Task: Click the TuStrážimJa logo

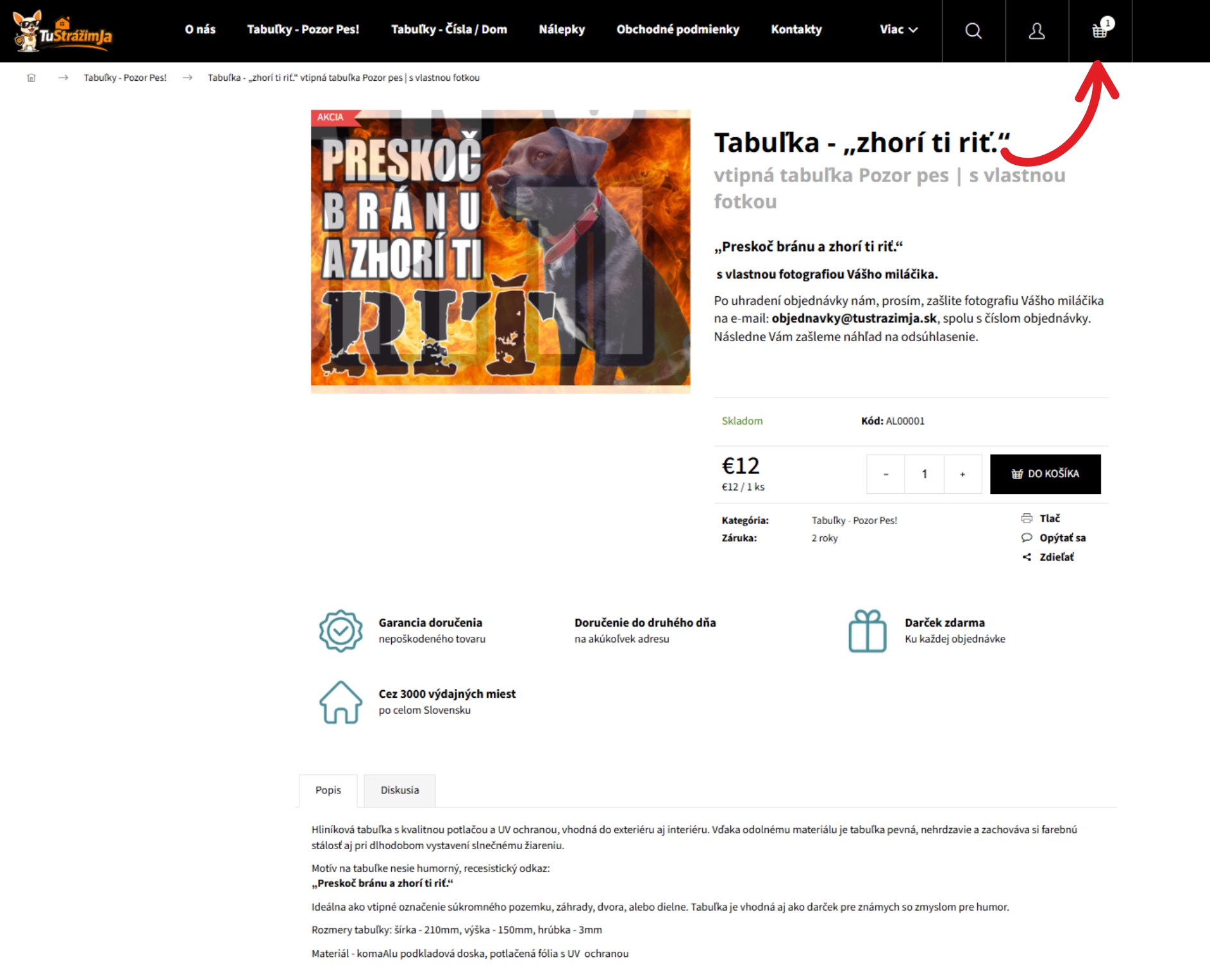Action: (62, 31)
